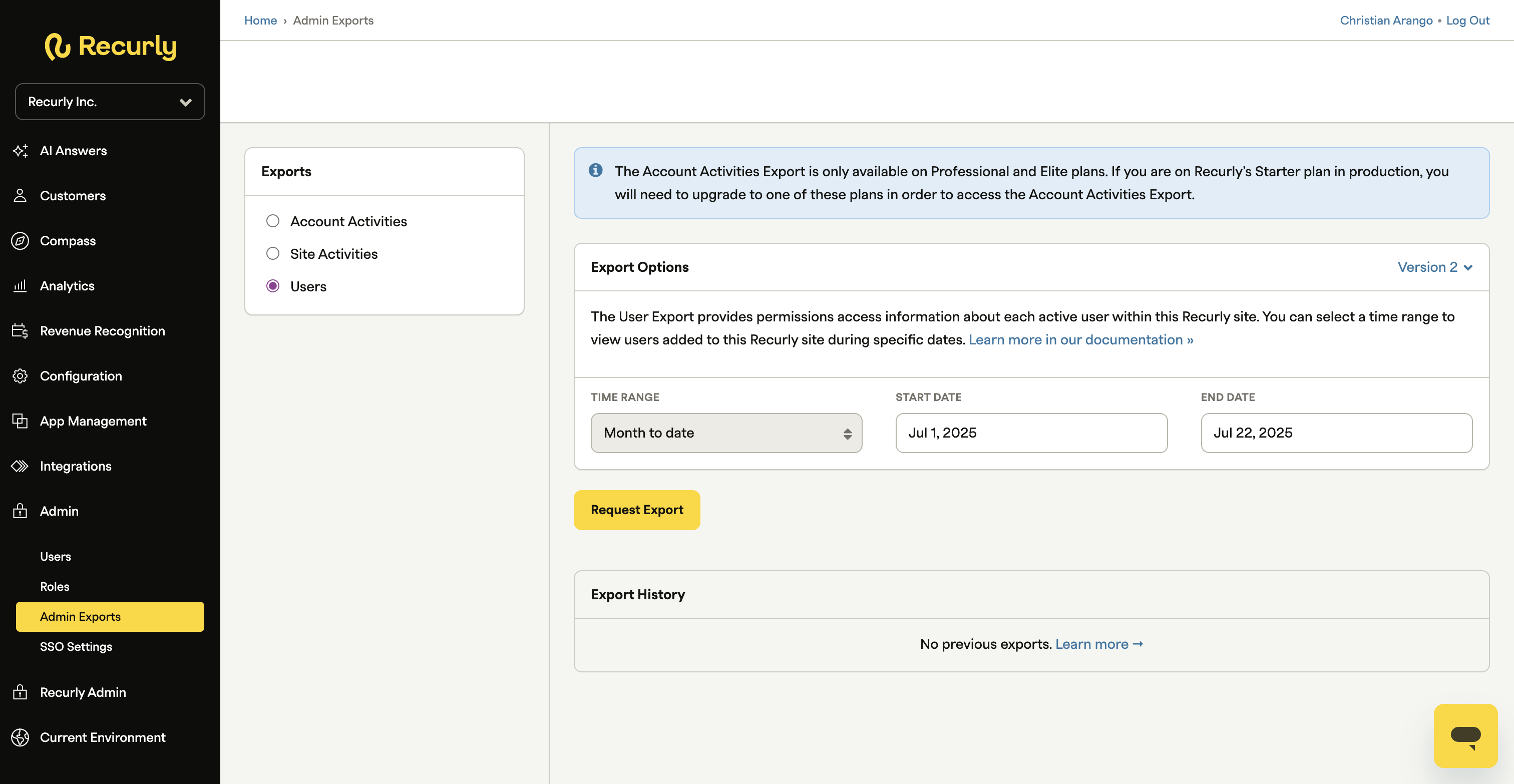Viewport: 1514px width, 784px height.
Task: Click the START DATE label
Action: tap(928, 398)
